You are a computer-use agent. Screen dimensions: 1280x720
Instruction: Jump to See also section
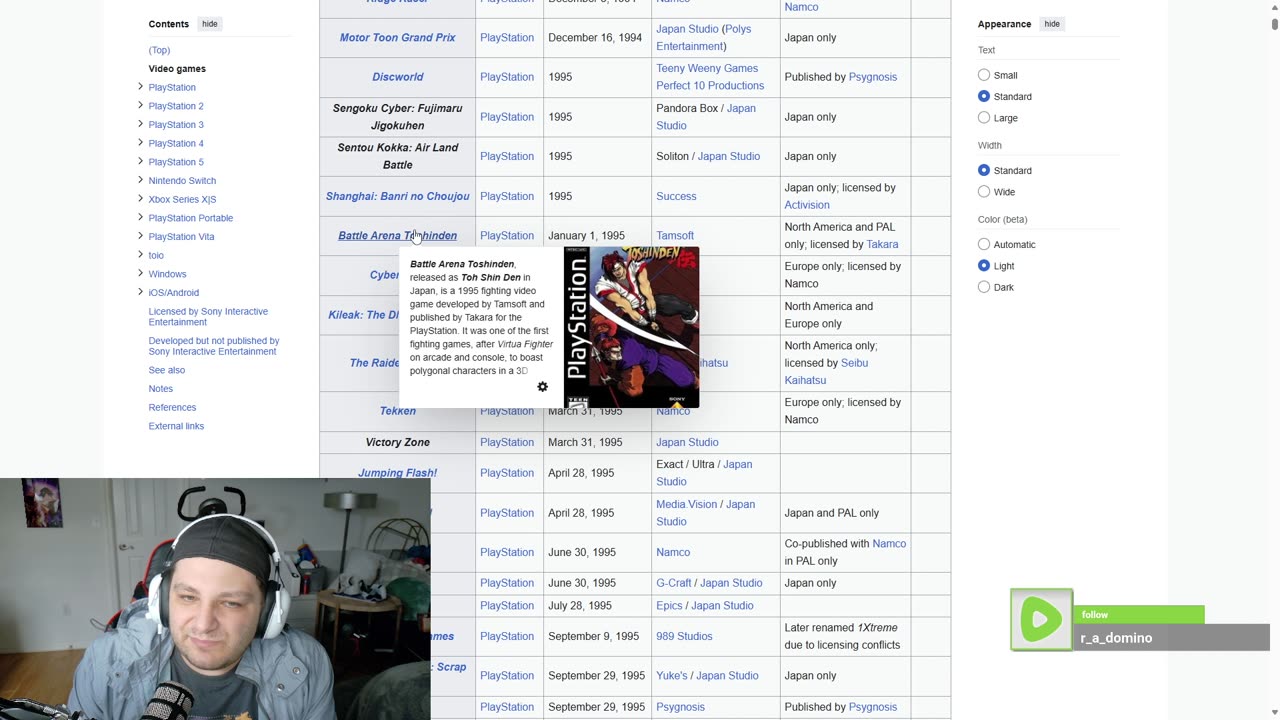(x=167, y=370)
